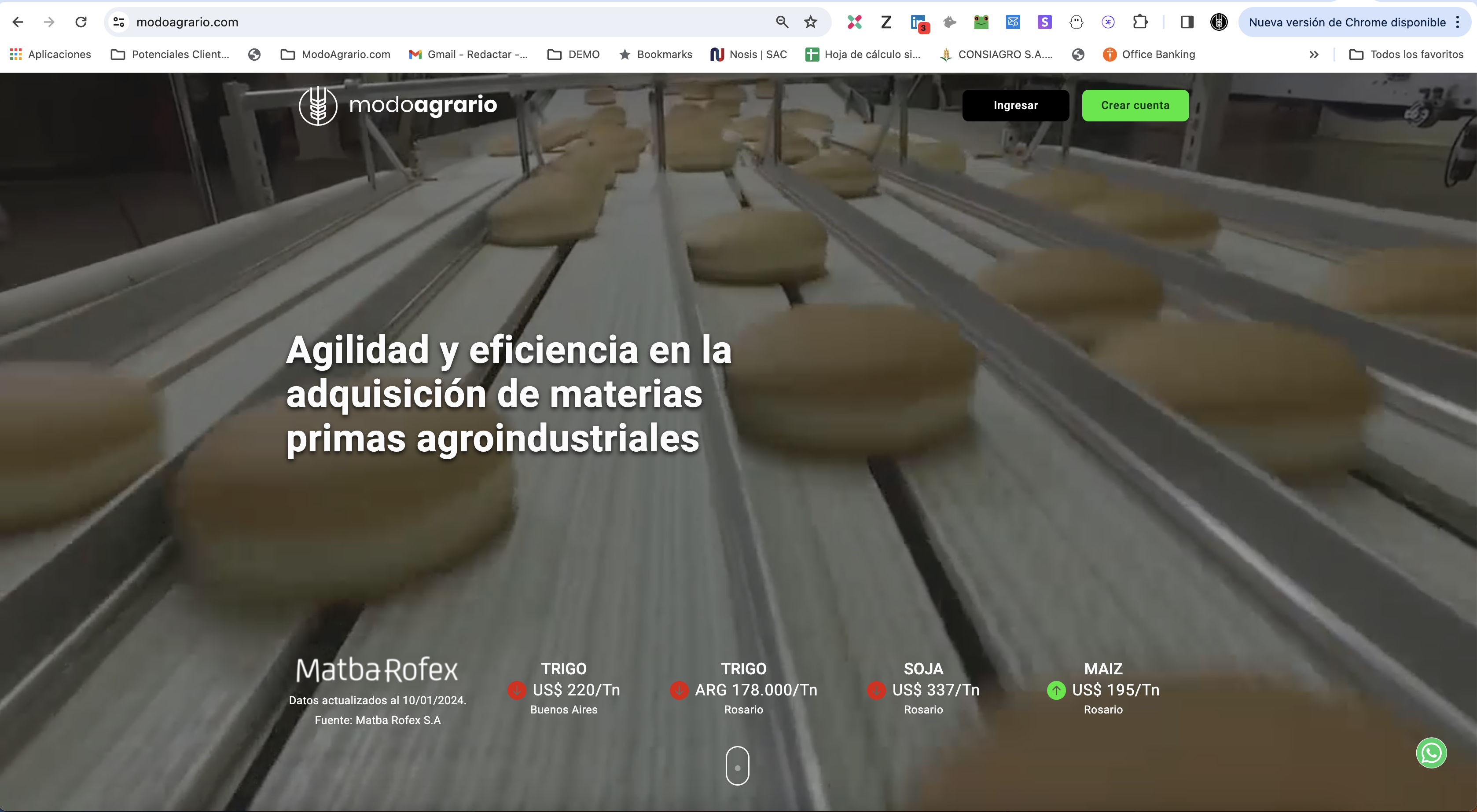Open Hoja de cálculo bookmark
This screenshot has width=1477, height=812.
click(x=863, y=55)
